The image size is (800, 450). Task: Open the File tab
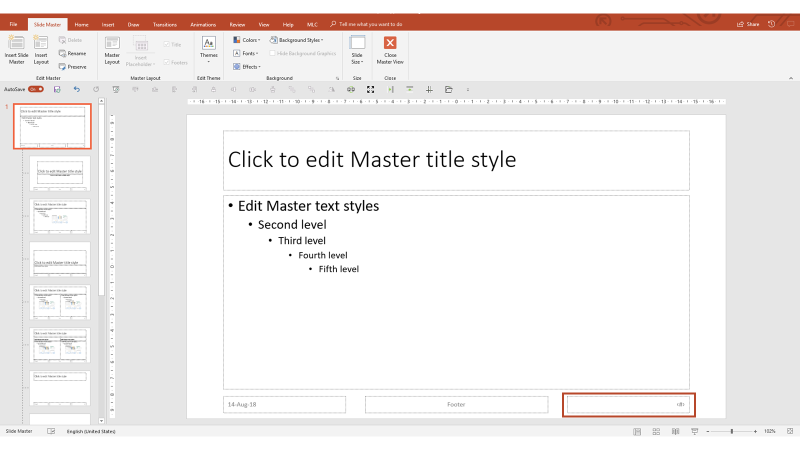pyautogui.click(x=13, y=24)
